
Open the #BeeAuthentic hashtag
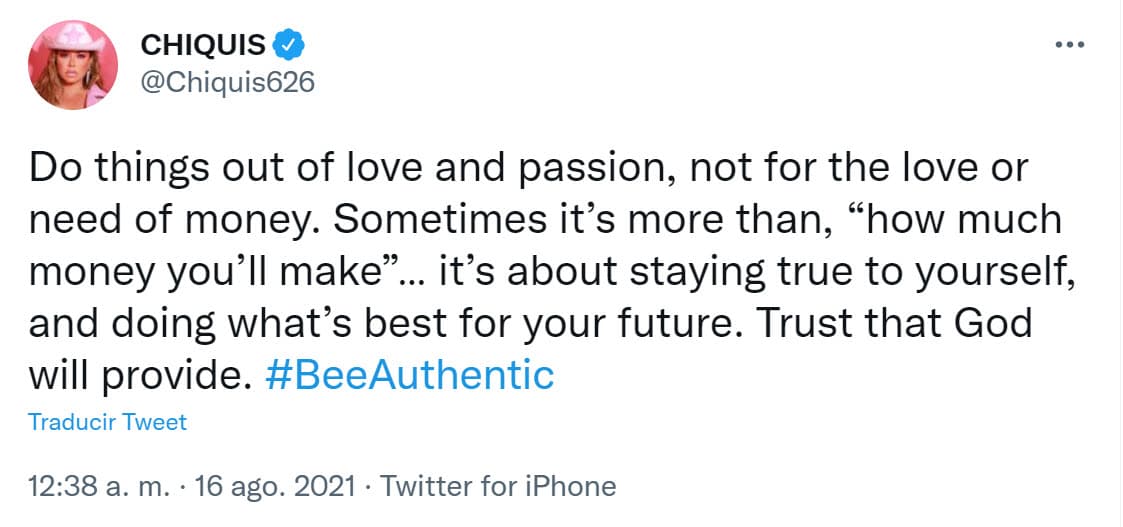(410, 375)
